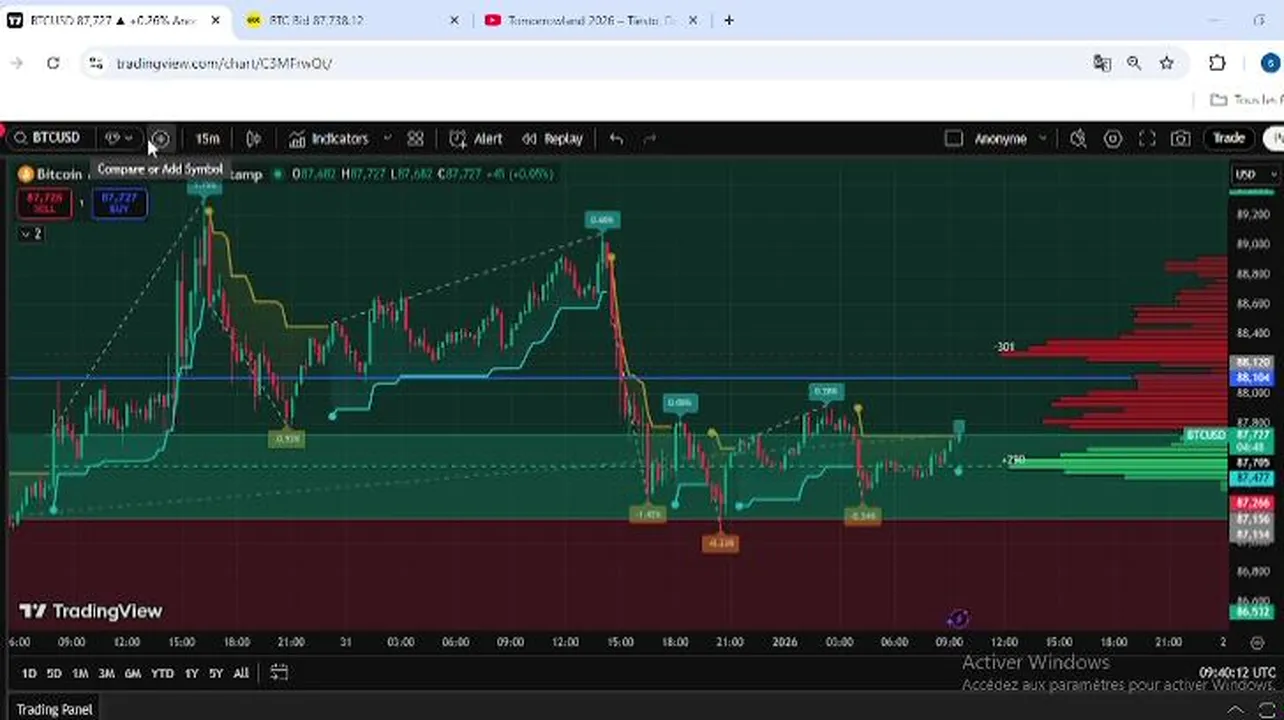Take a chart snapshot with camera icon
Screen dimensions: 1284x720
pyautogui.click(x=1181, y=139)
